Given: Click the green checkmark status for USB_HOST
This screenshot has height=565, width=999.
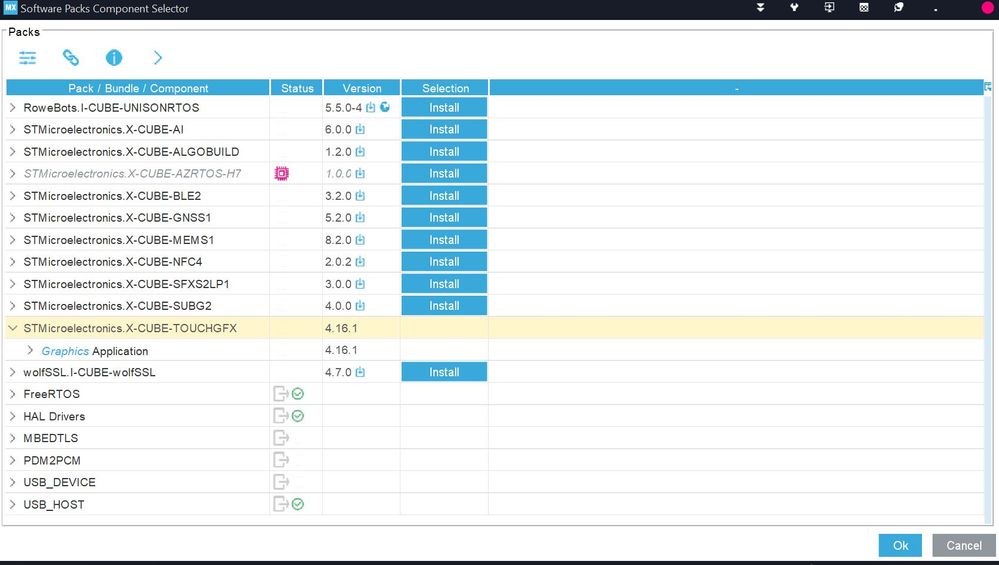Looking at the screenshot, I should 298,504.
